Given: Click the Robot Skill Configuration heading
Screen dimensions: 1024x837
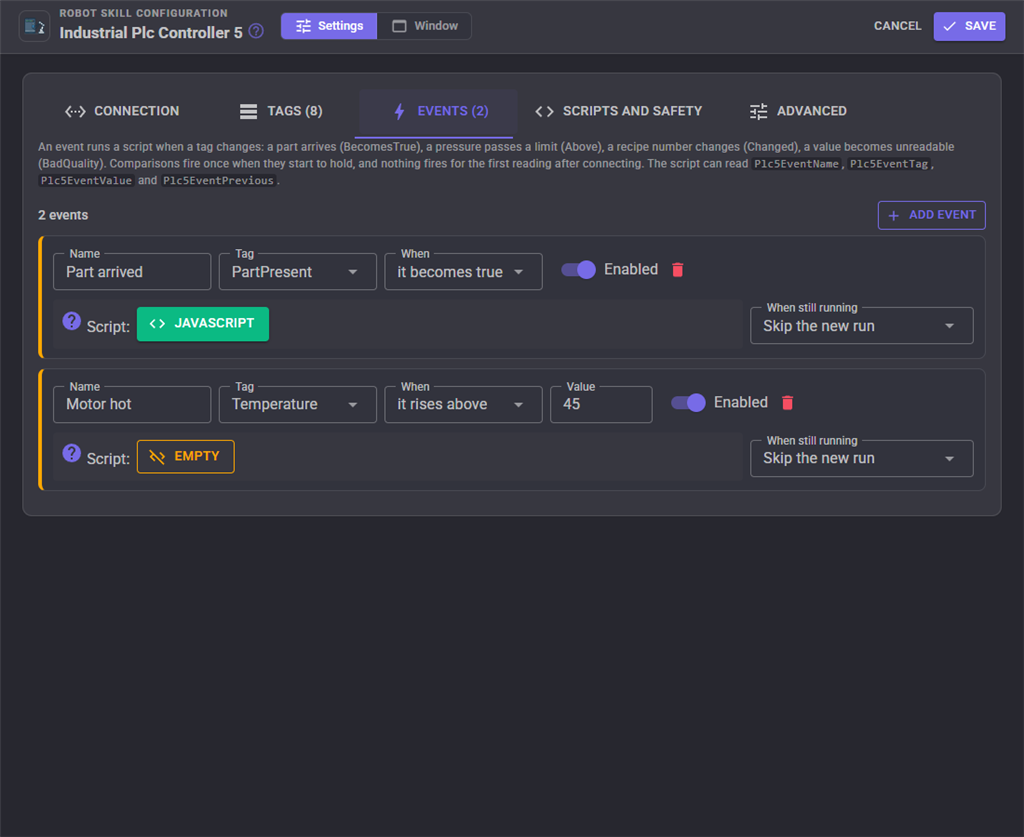Looking at the screenshot, I should coord(144,13).
